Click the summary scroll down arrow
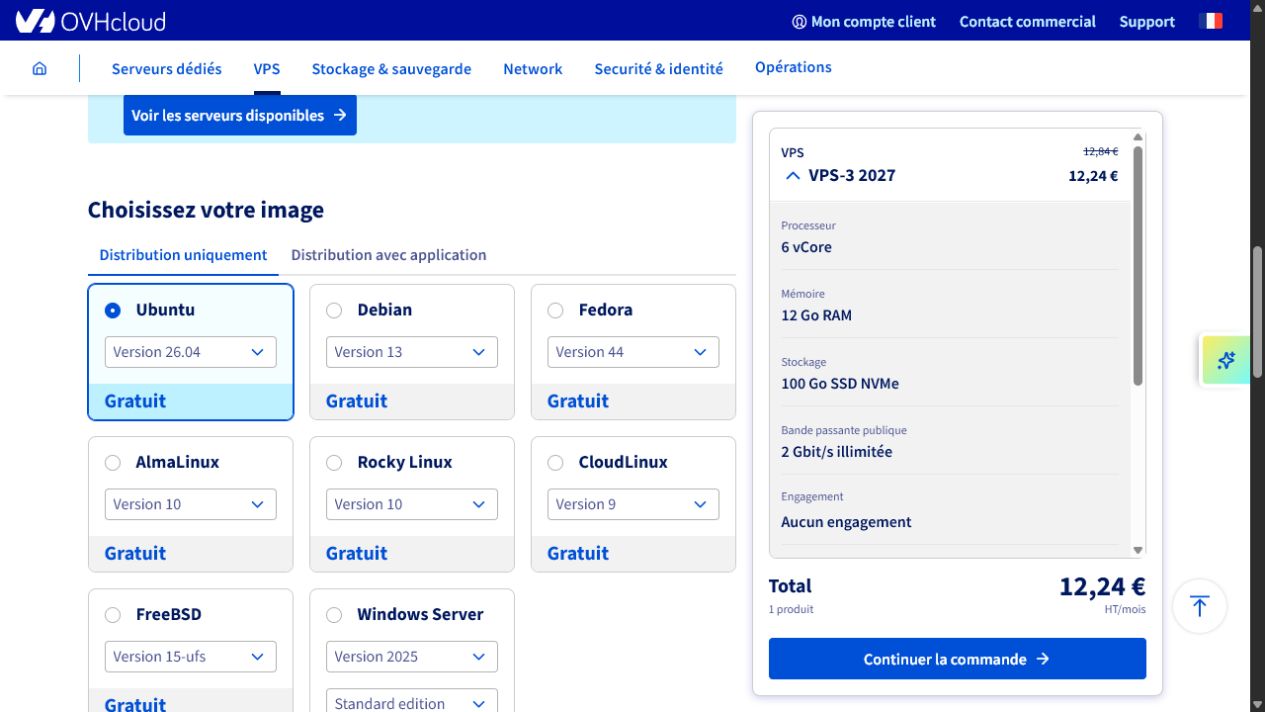This screenshot has width=1265, height=712. click(1138, 551)
